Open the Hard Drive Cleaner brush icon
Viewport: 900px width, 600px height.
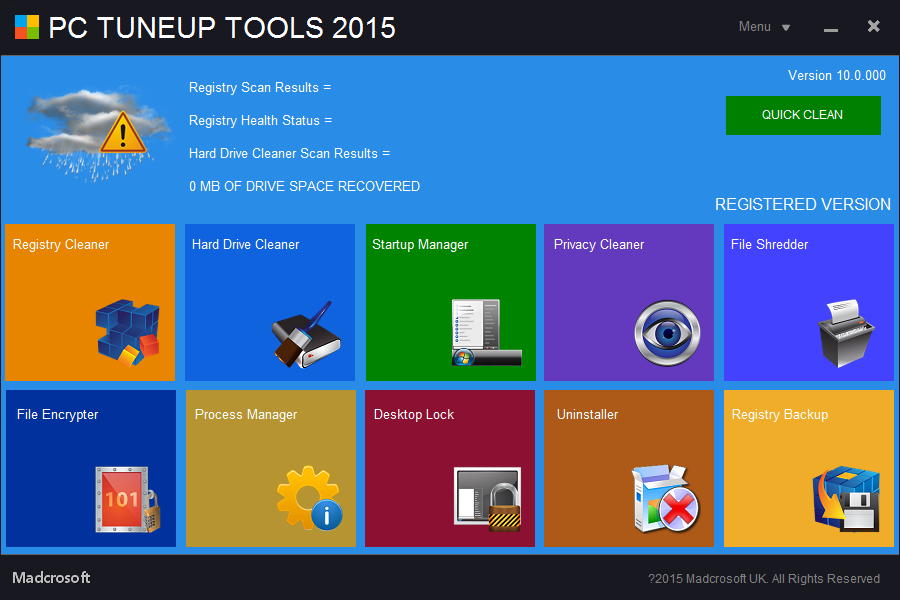click(306, 334)
